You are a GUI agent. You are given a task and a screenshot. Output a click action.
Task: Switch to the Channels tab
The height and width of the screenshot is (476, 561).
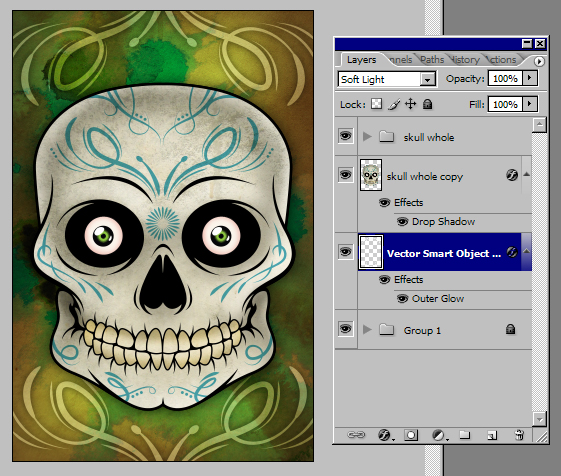coord(400,60)
